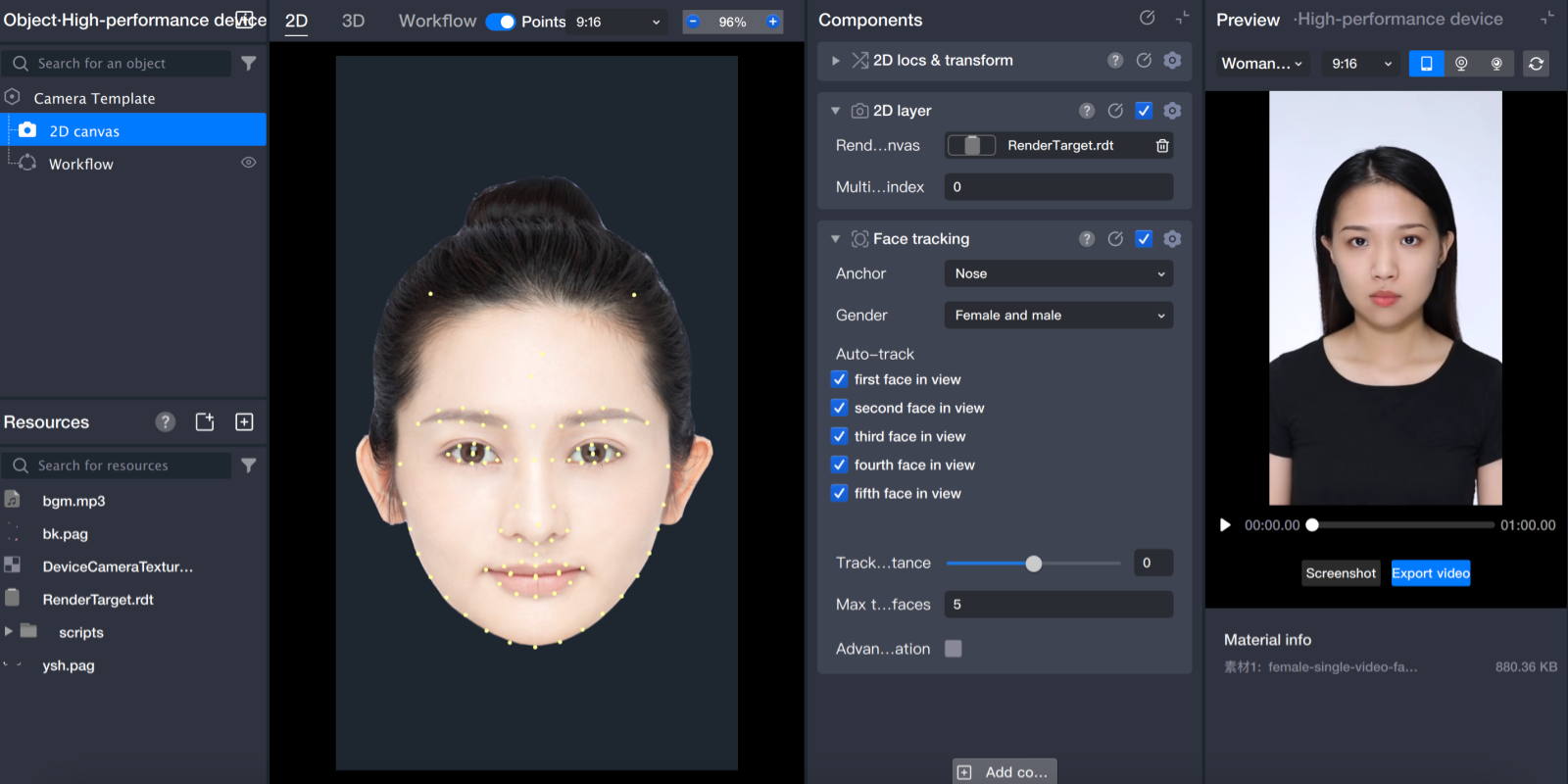Screen dimensions: 1568x784
Task: Click help icon on 2D layer component
Action: [x=1087, y=111]
